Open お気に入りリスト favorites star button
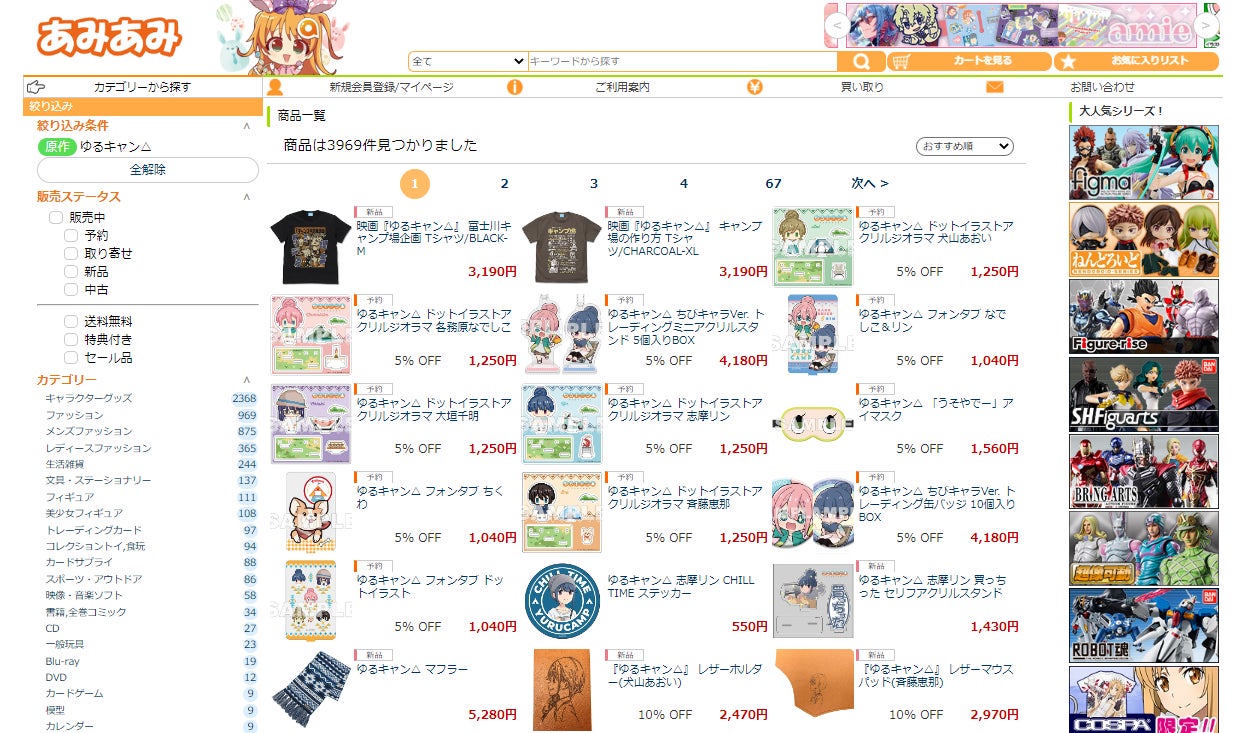The height and width of the screenshot is (733, 1252). (1136, 61)
